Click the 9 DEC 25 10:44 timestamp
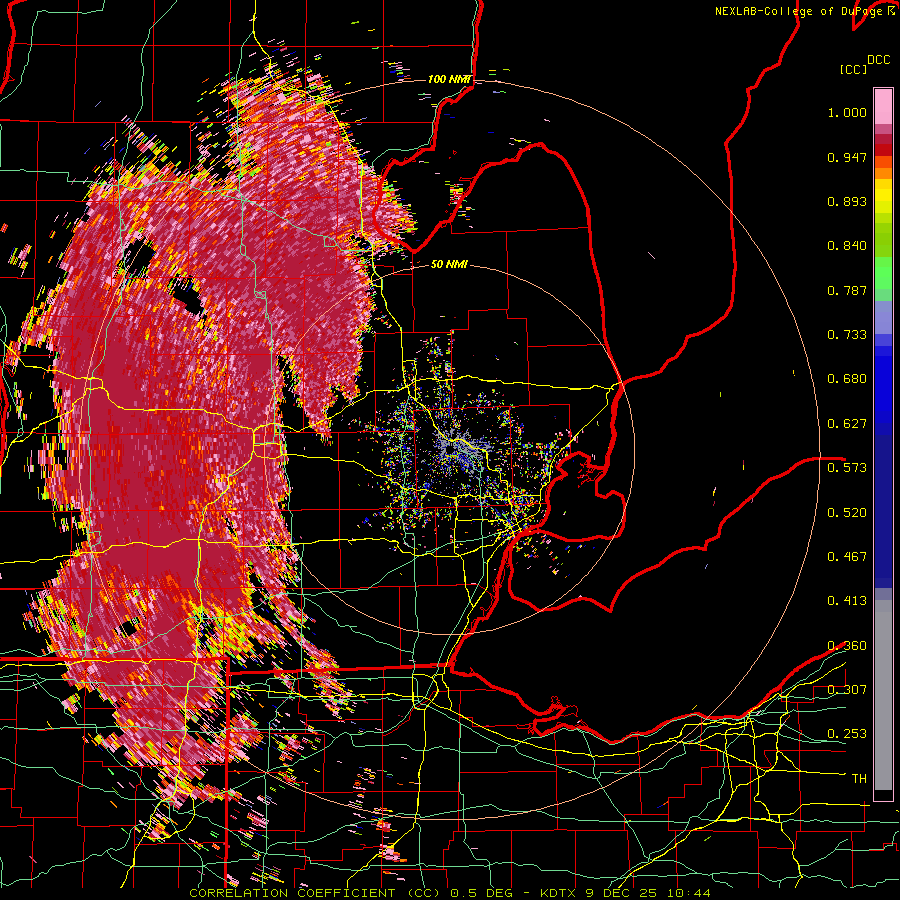900x900 pixels. pyautogui.click(x=648, y=893)
